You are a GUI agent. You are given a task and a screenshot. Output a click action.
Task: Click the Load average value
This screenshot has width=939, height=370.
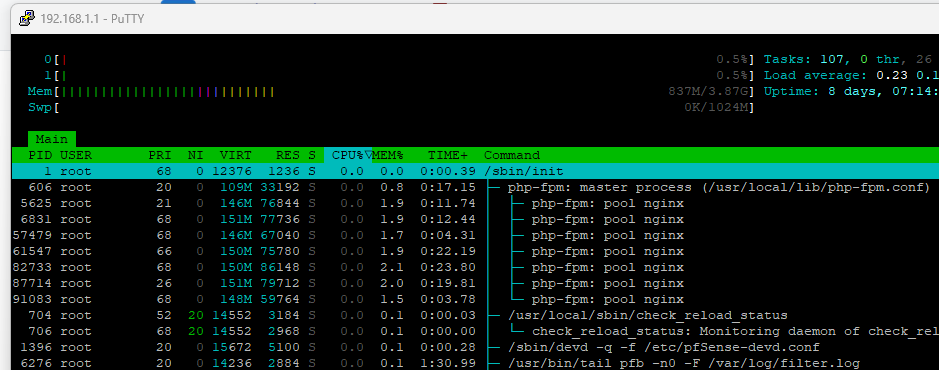906,75
